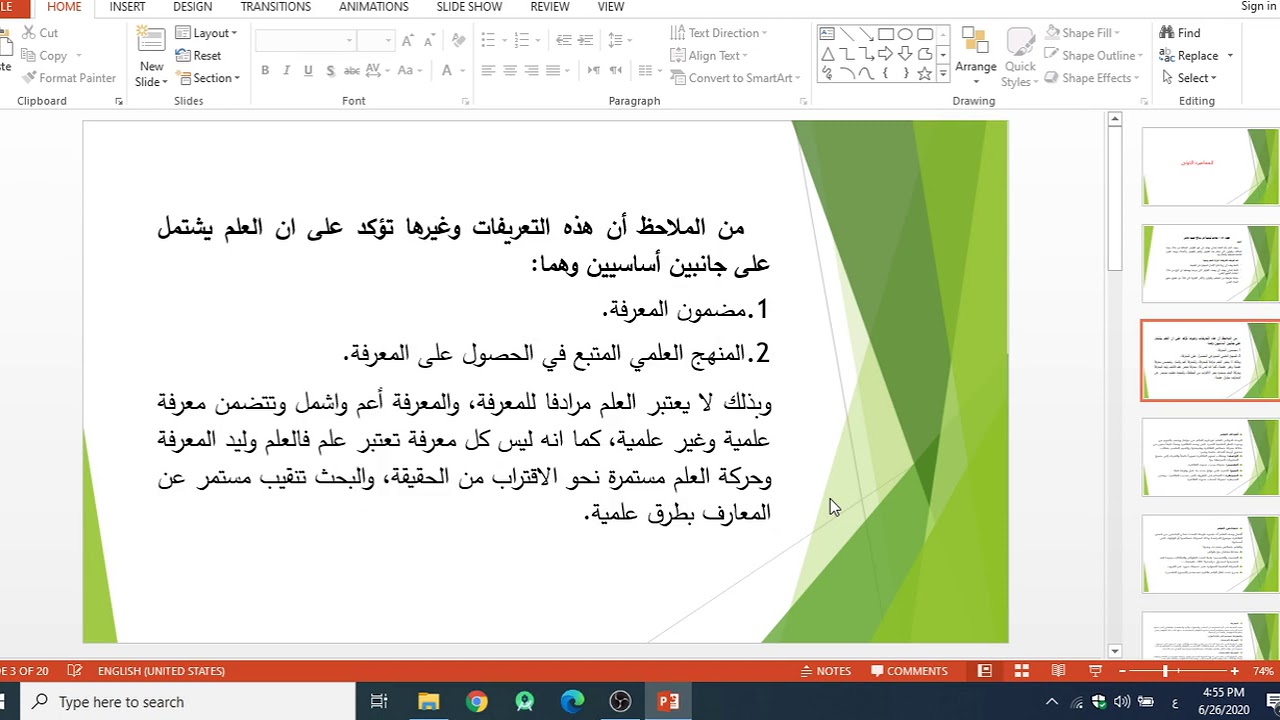Image resolution: width=1280 pixels, height=720 pixels.
Task: Switch to Slide Sorter view icon
Action: (x=1021, y=671)
